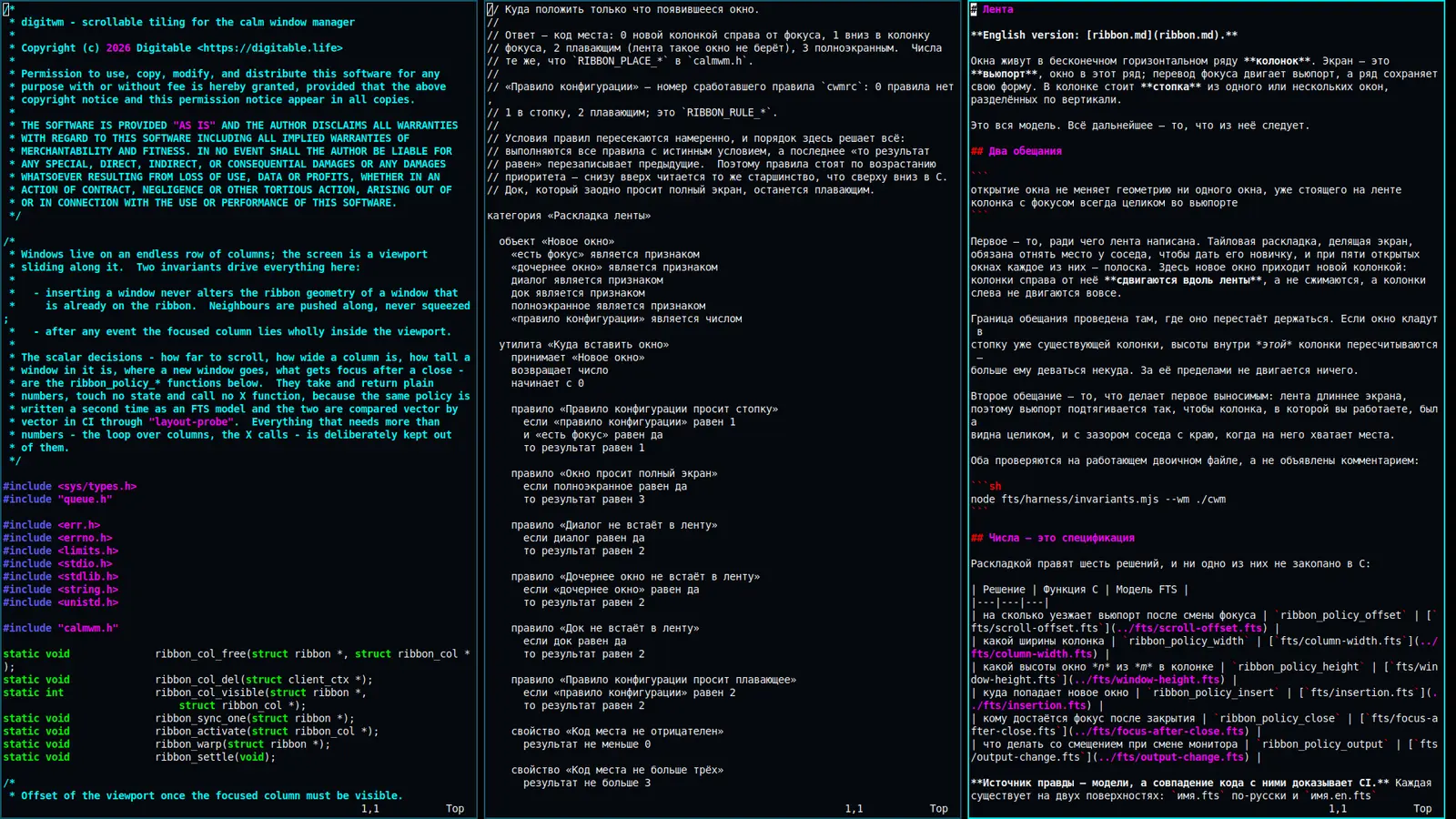Select the '#include "queue.h"' line
Viewport: 1456px width, 819px height.
click(x=58, y=500)
